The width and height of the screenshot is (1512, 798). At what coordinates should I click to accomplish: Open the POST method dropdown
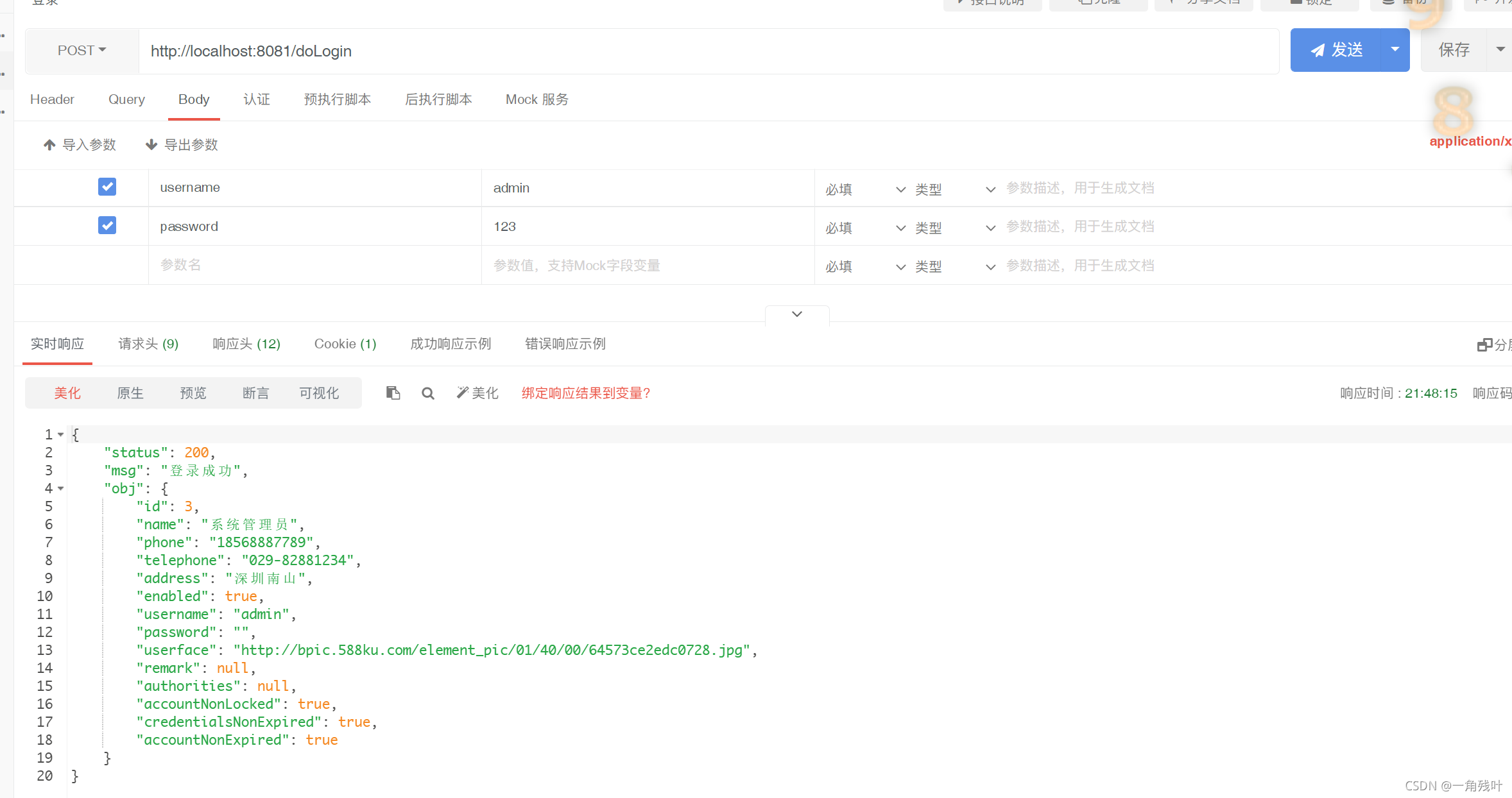[82, 51]
